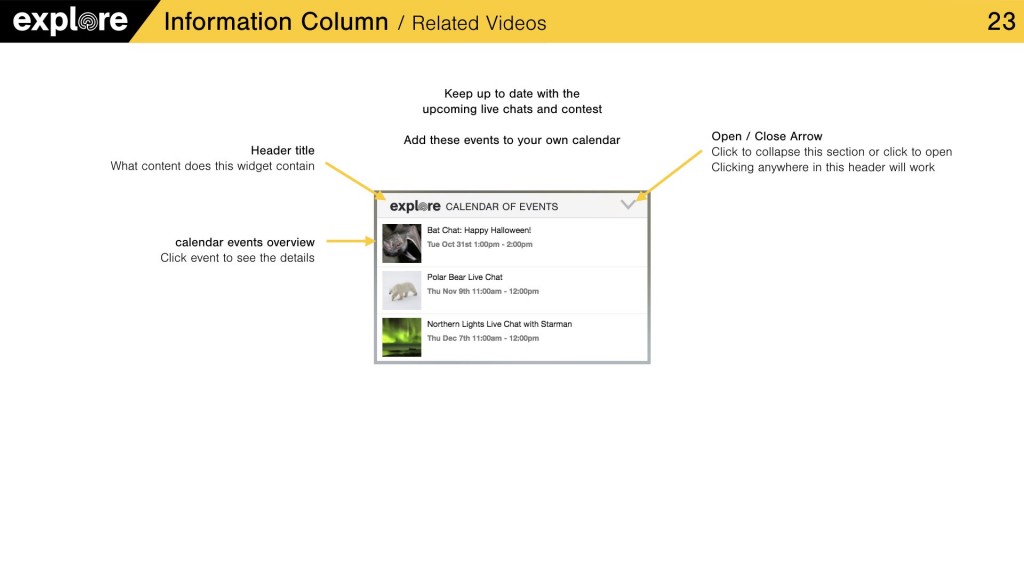Click the 'Information Column' slide title

tap(275, 21)
